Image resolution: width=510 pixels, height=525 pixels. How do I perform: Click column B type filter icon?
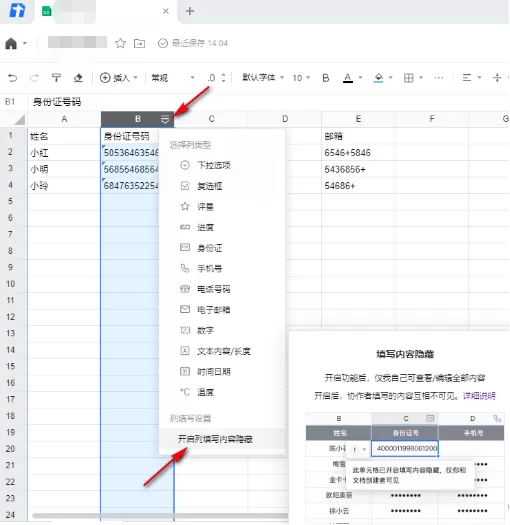click(165, 119)
